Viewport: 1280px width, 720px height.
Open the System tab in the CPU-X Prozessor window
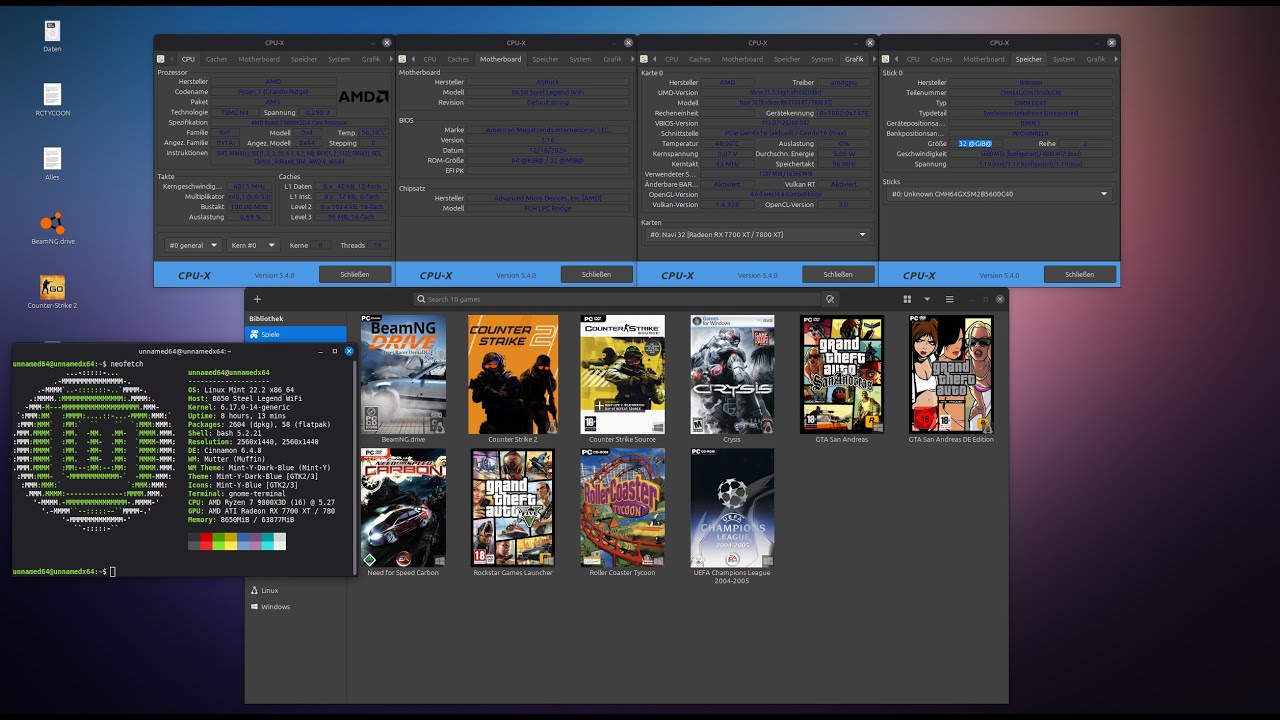coord(339,59)
